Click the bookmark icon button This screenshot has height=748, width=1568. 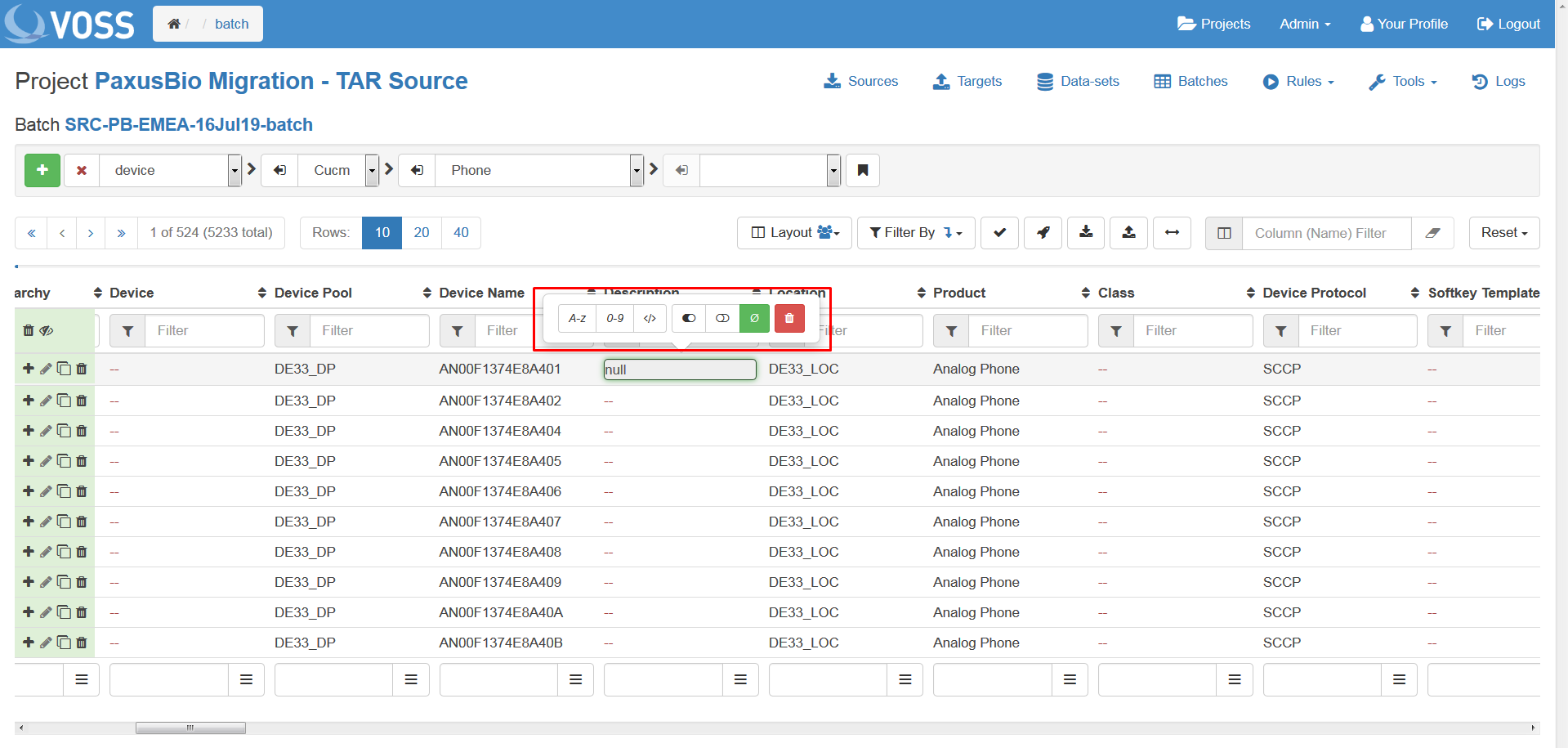pos(863,170)
